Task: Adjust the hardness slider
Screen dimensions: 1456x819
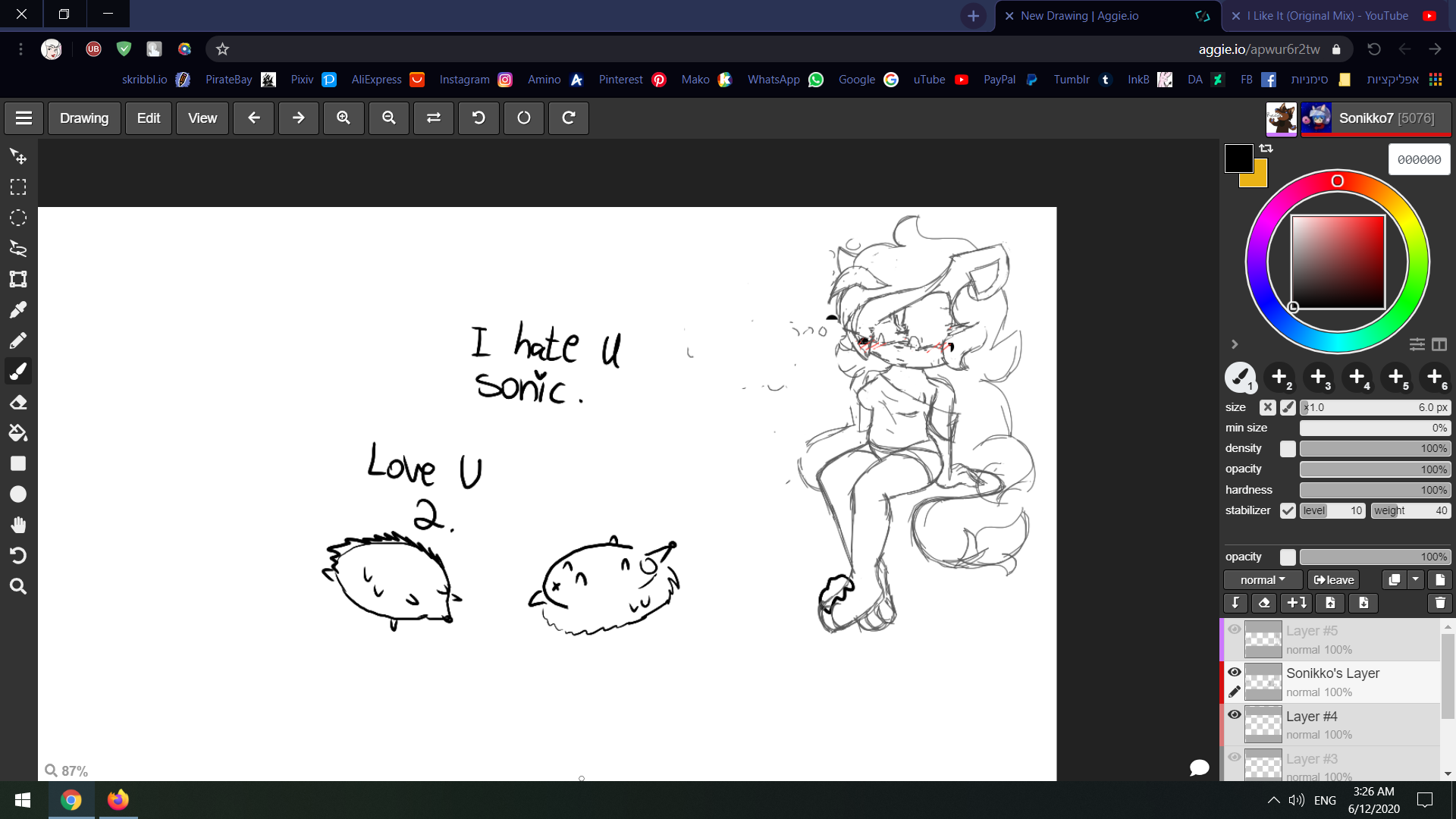Action: (x=1374, y=490)
